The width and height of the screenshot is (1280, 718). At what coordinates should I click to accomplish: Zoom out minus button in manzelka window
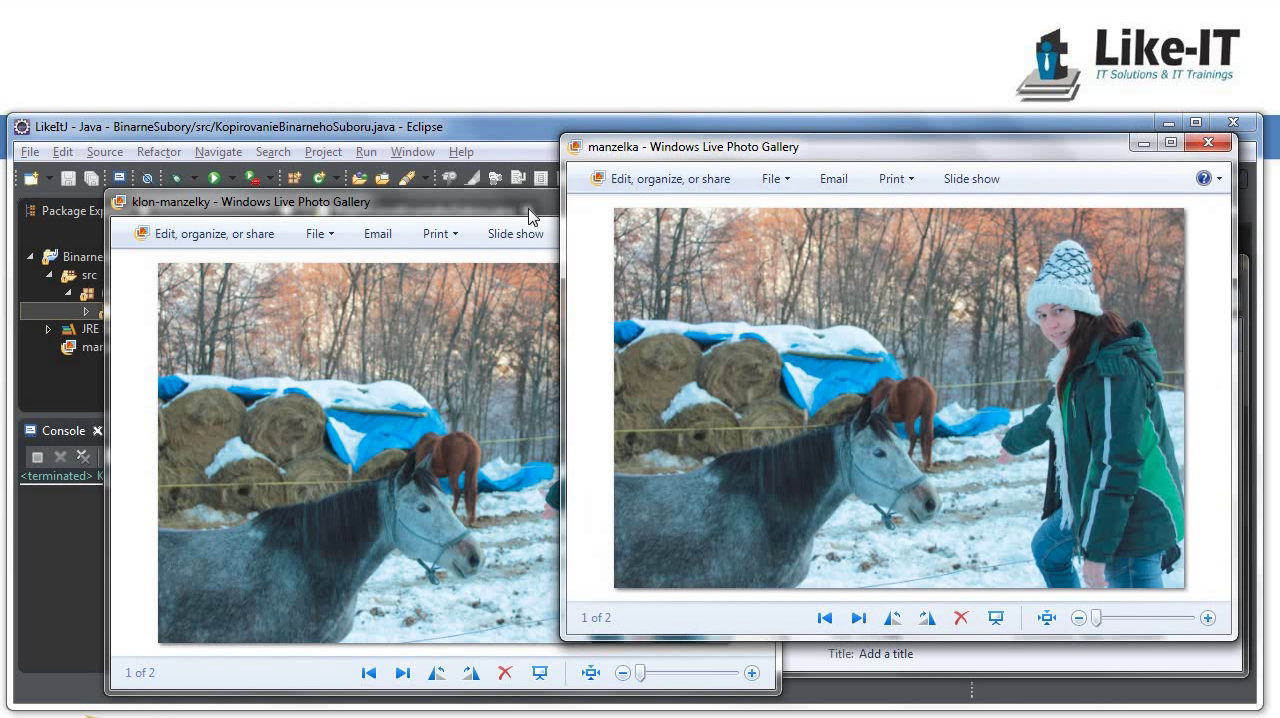click(1078, 618)
